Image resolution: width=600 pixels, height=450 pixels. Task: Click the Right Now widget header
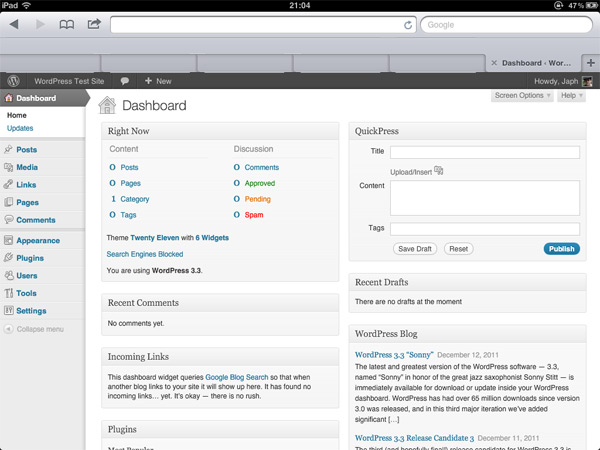[220, 131]
